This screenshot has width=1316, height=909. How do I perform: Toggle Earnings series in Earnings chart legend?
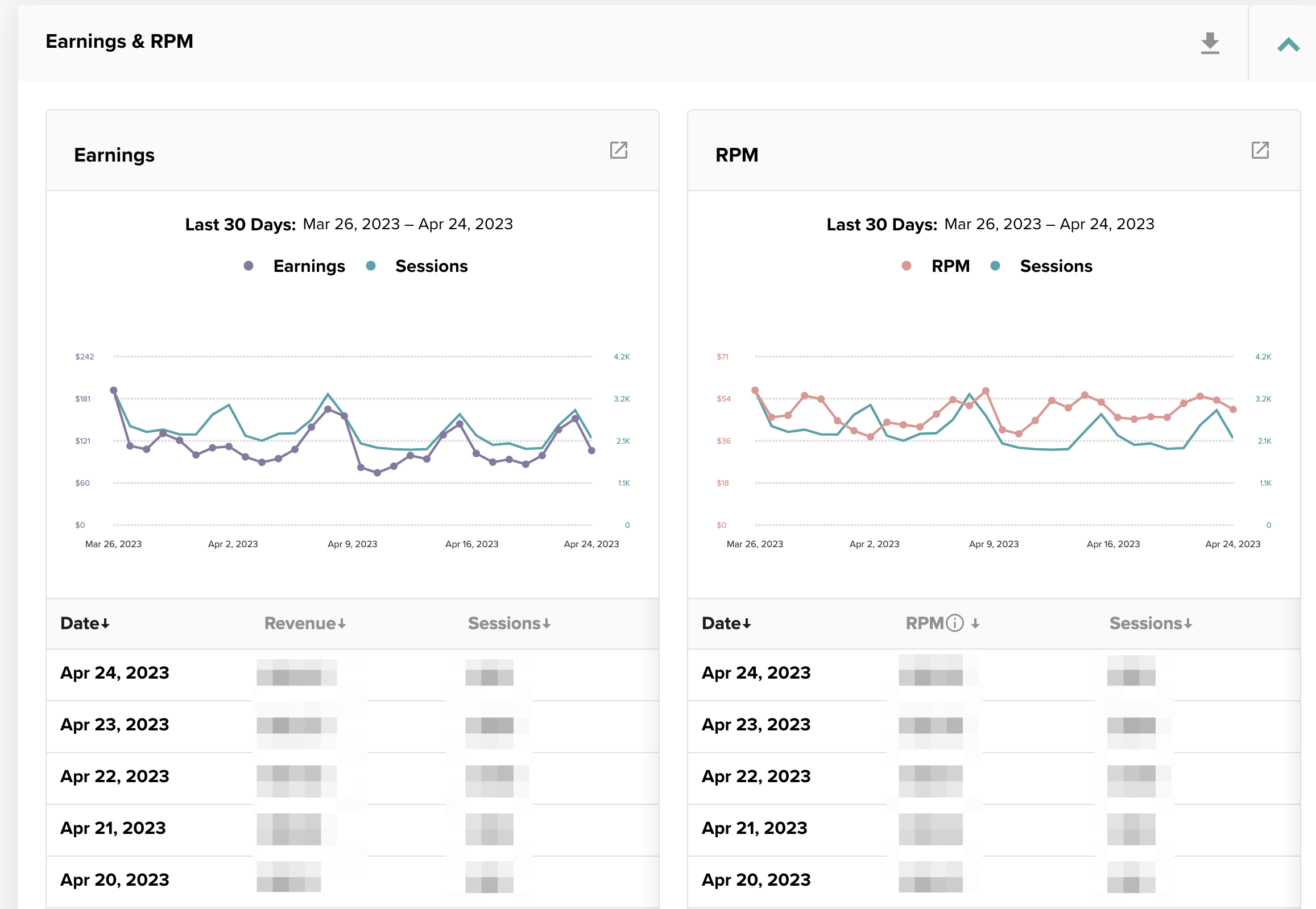pos(294,266)
